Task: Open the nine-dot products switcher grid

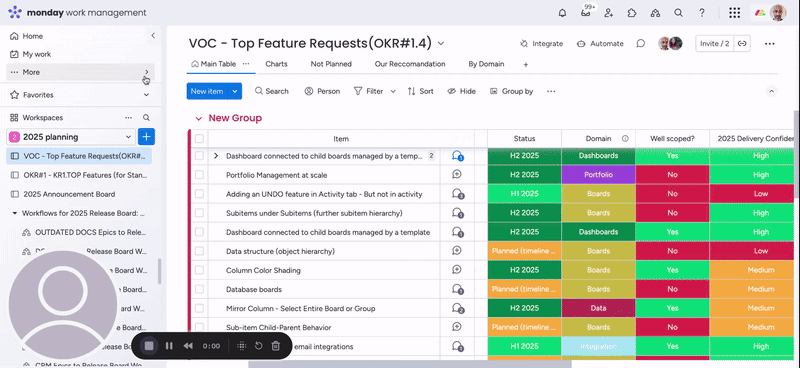Action: pyautogui.click(x=734, y=13)
